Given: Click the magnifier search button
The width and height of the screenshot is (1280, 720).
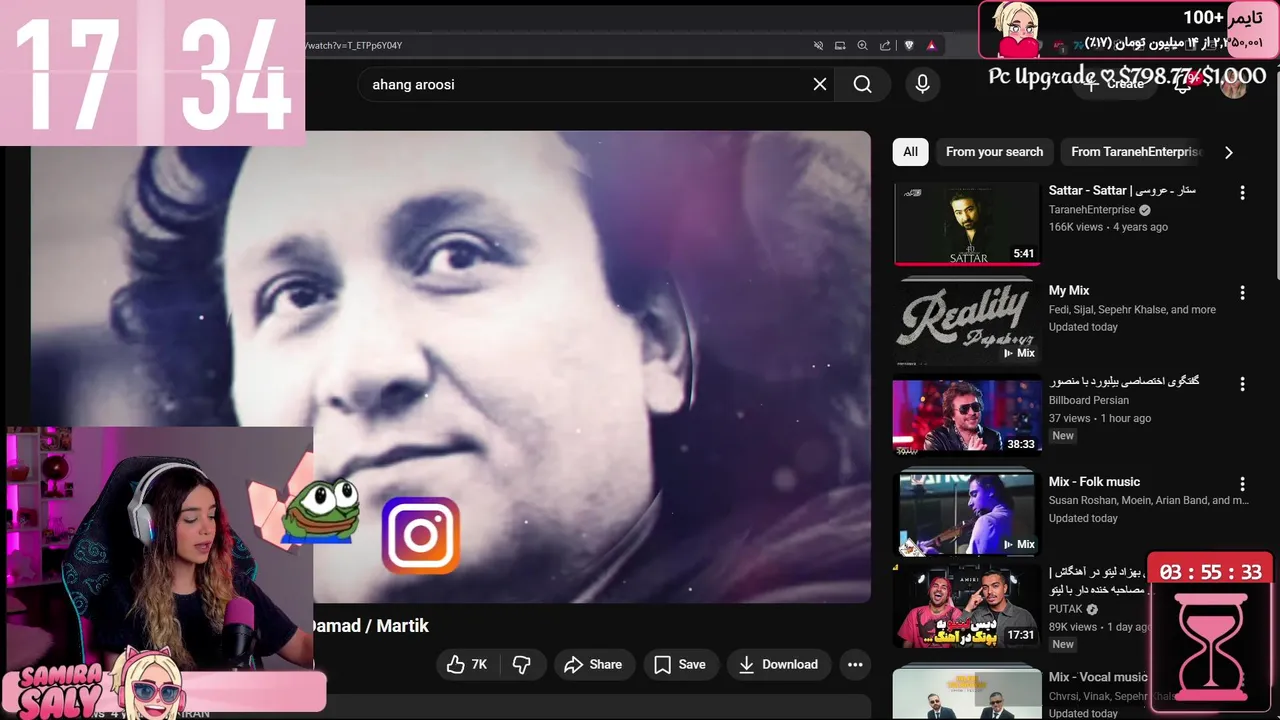Looking at the screenshot, I should tap(862, 84).
